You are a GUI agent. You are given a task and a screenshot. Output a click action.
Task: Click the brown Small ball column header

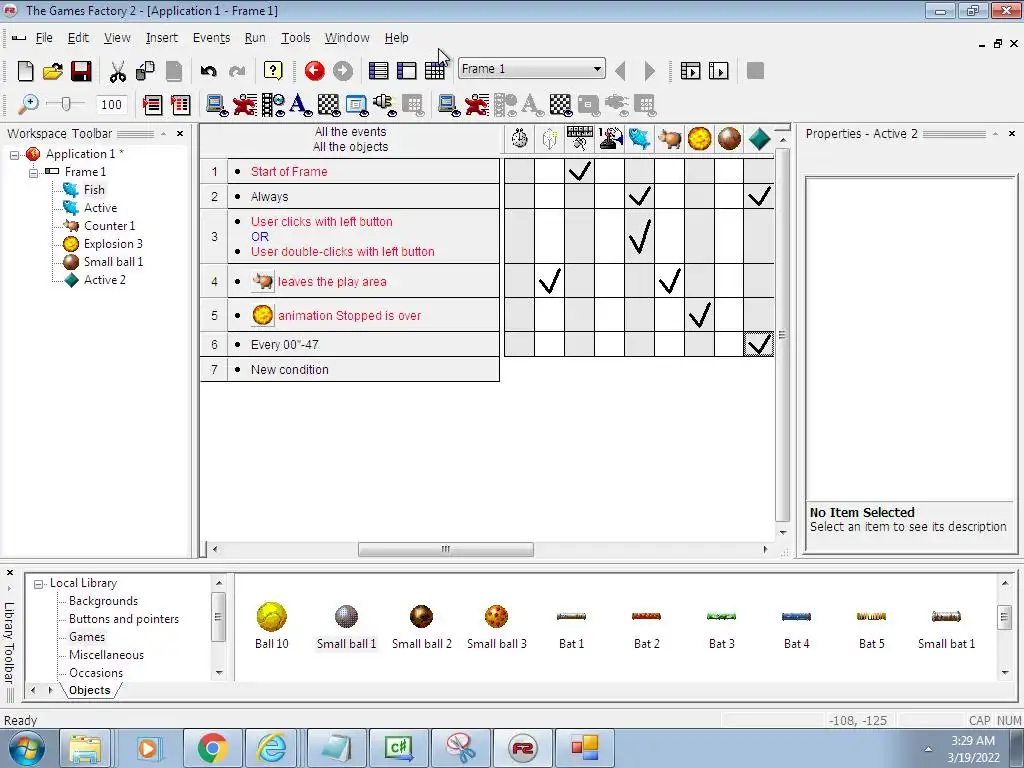click(729, 138)
